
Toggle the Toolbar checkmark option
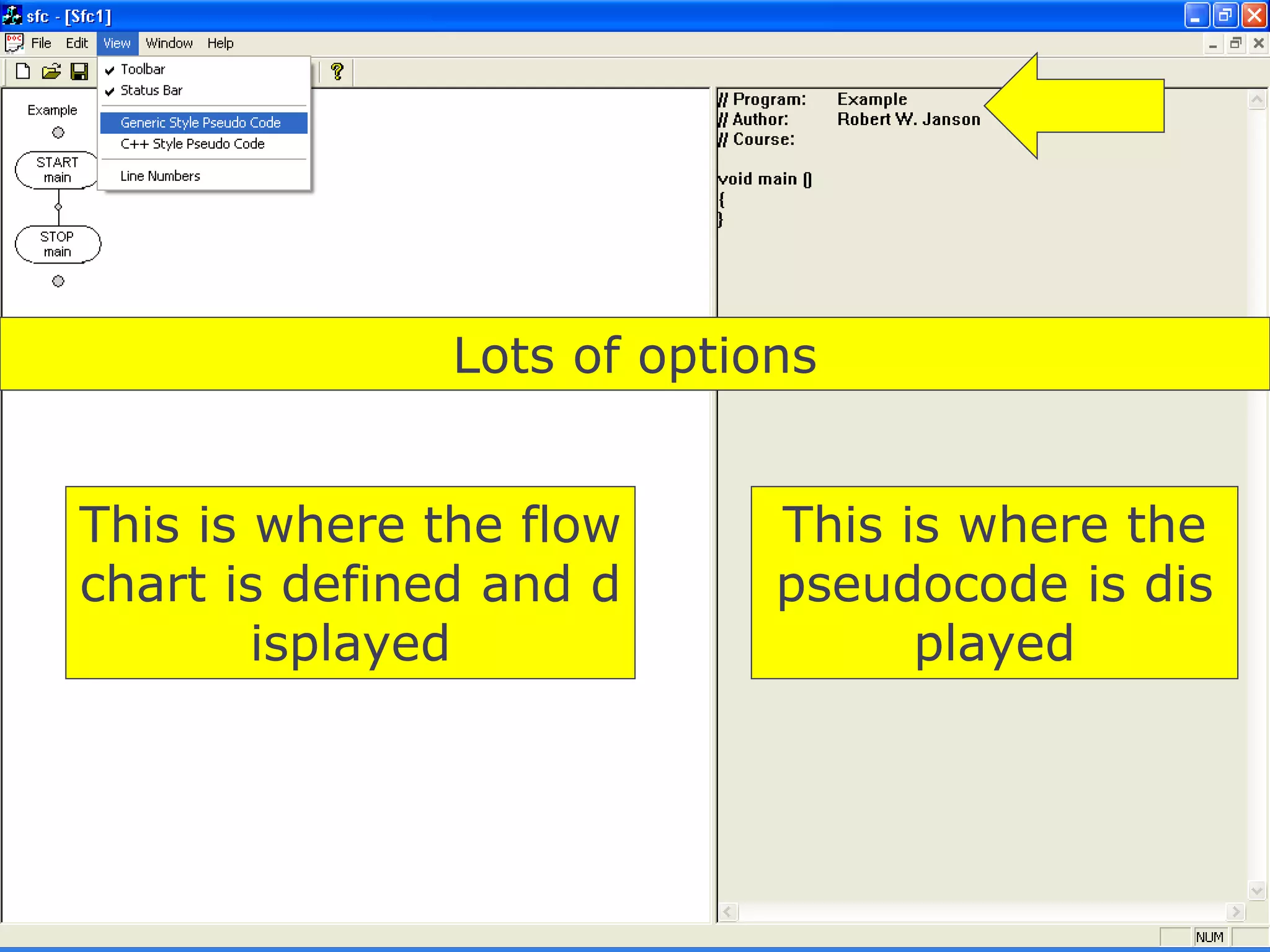[204, 69]
